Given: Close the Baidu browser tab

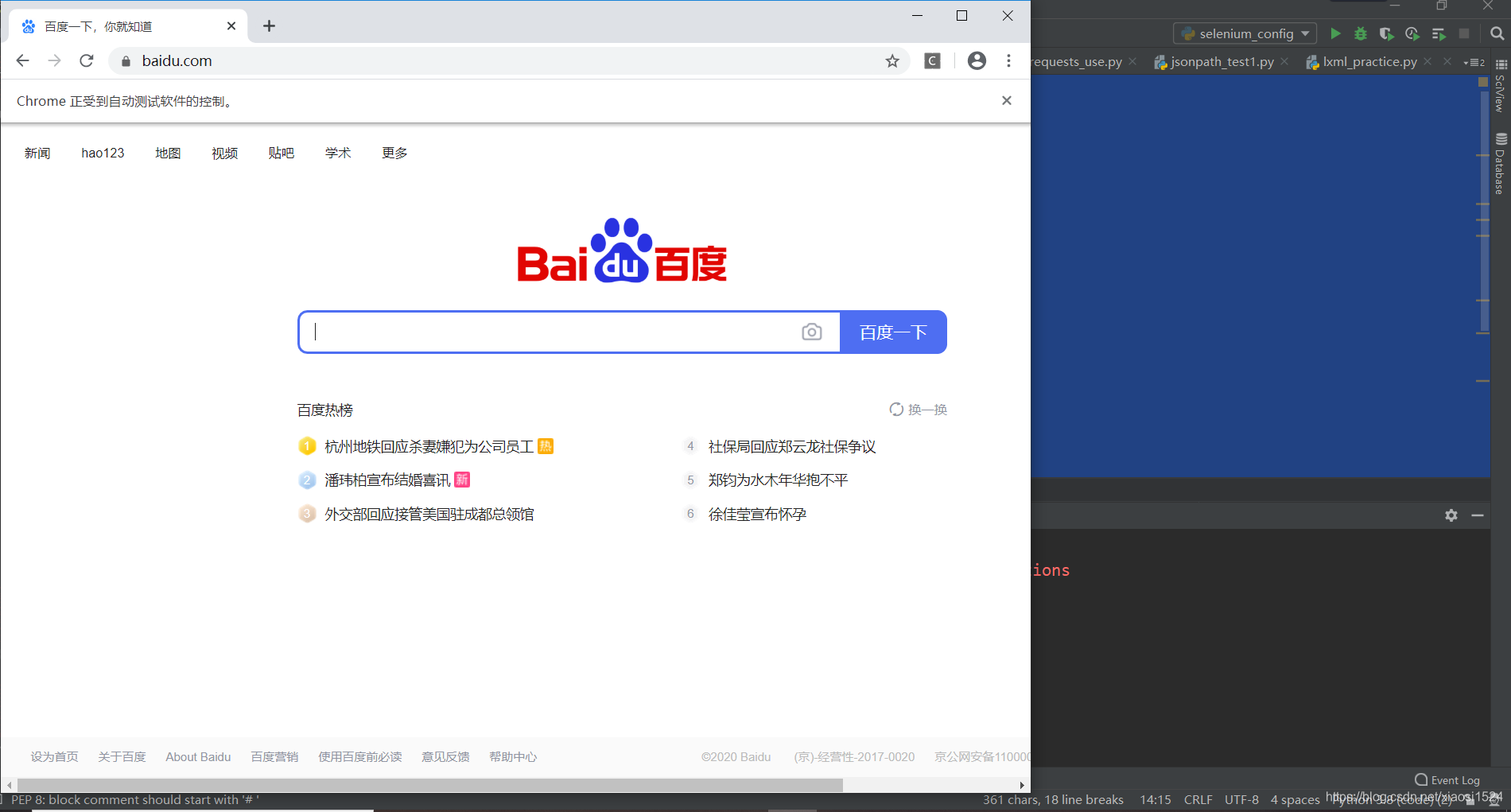Looking at the screenshot, I should [231, 26].
